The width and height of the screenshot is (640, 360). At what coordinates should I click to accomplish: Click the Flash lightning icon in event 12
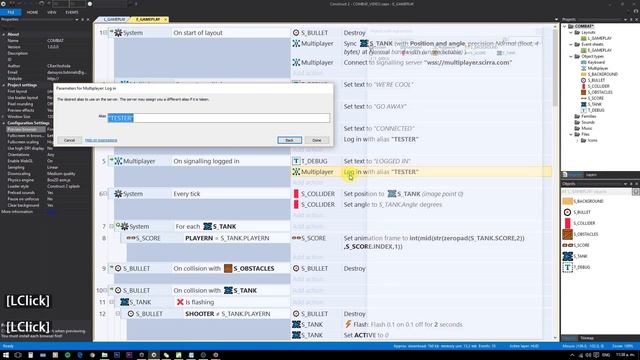(x=348, y=324)
